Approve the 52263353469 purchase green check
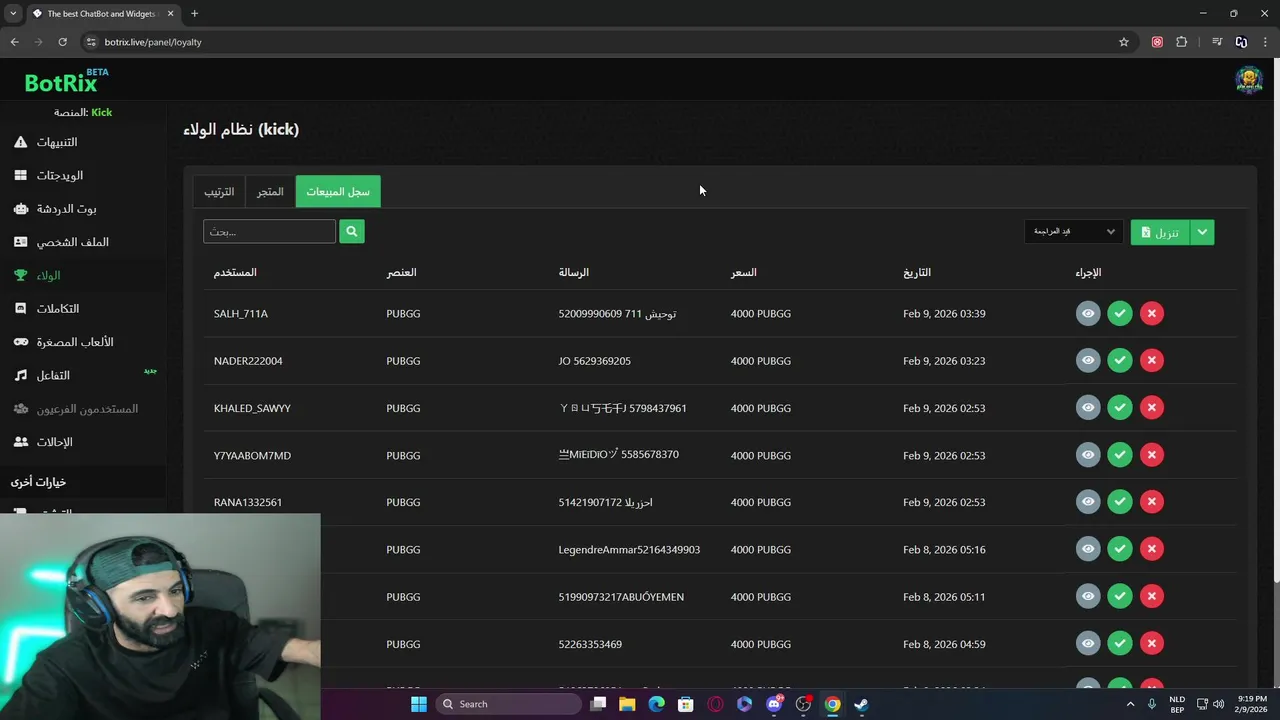 [1120, 643]
